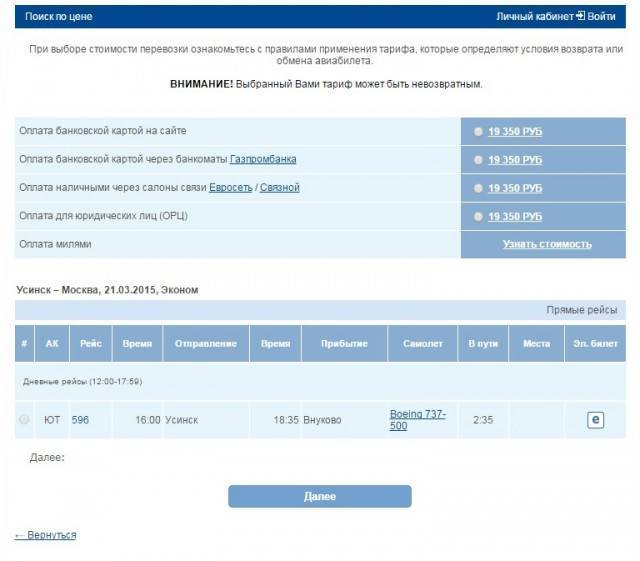Click the Оплата милями row label
Screen dimensions: 640x561
click(x=55, y=244)
